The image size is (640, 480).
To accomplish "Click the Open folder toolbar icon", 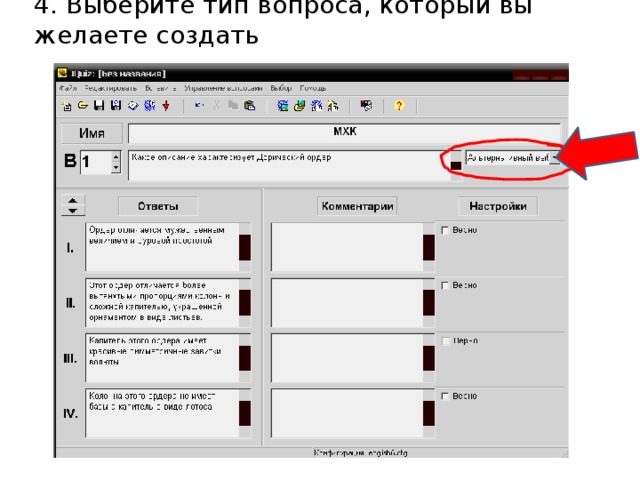I will click(x=83, y=106).
